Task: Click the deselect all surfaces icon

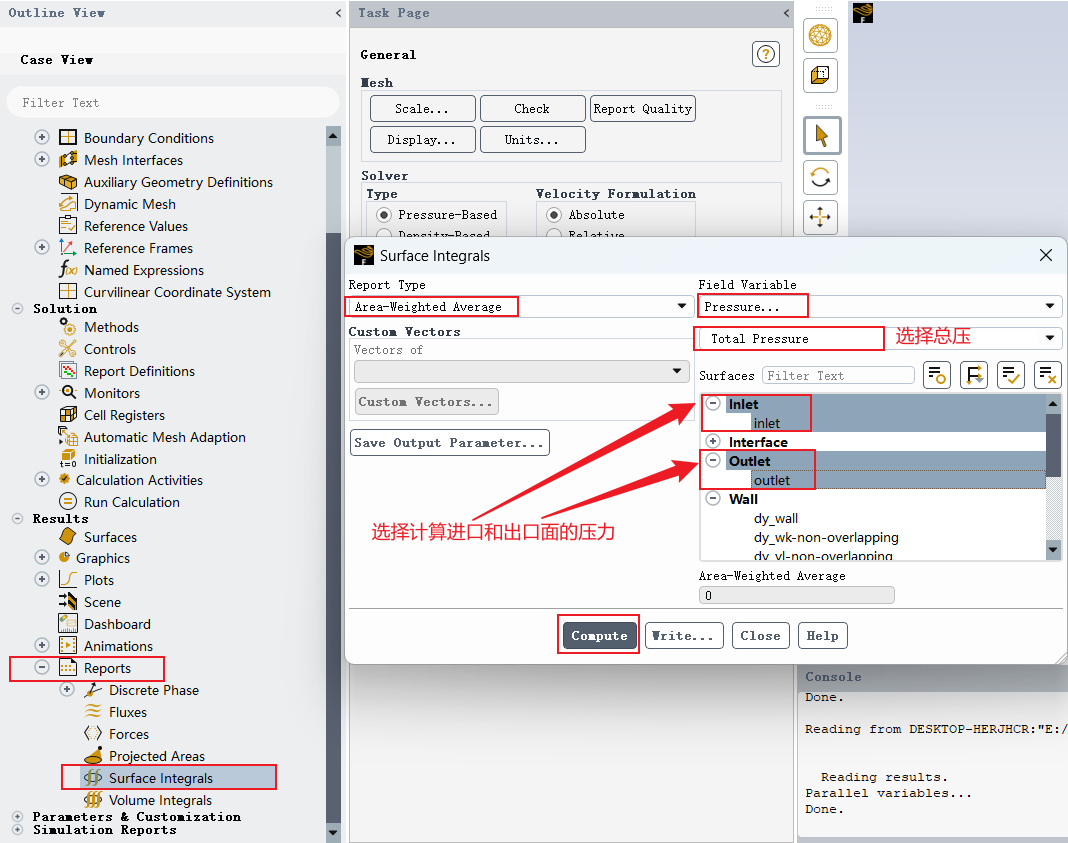Action: [x=1048, y=375]
